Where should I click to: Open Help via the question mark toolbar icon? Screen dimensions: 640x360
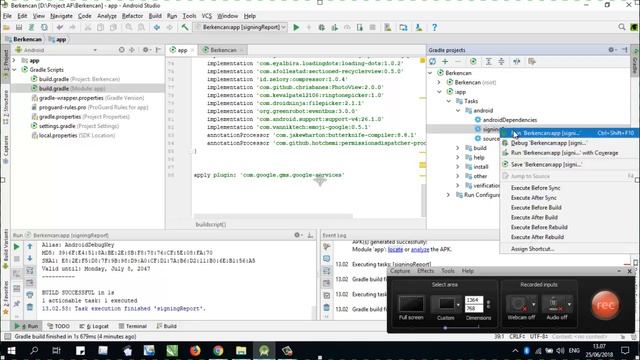(x=434, y=27)
